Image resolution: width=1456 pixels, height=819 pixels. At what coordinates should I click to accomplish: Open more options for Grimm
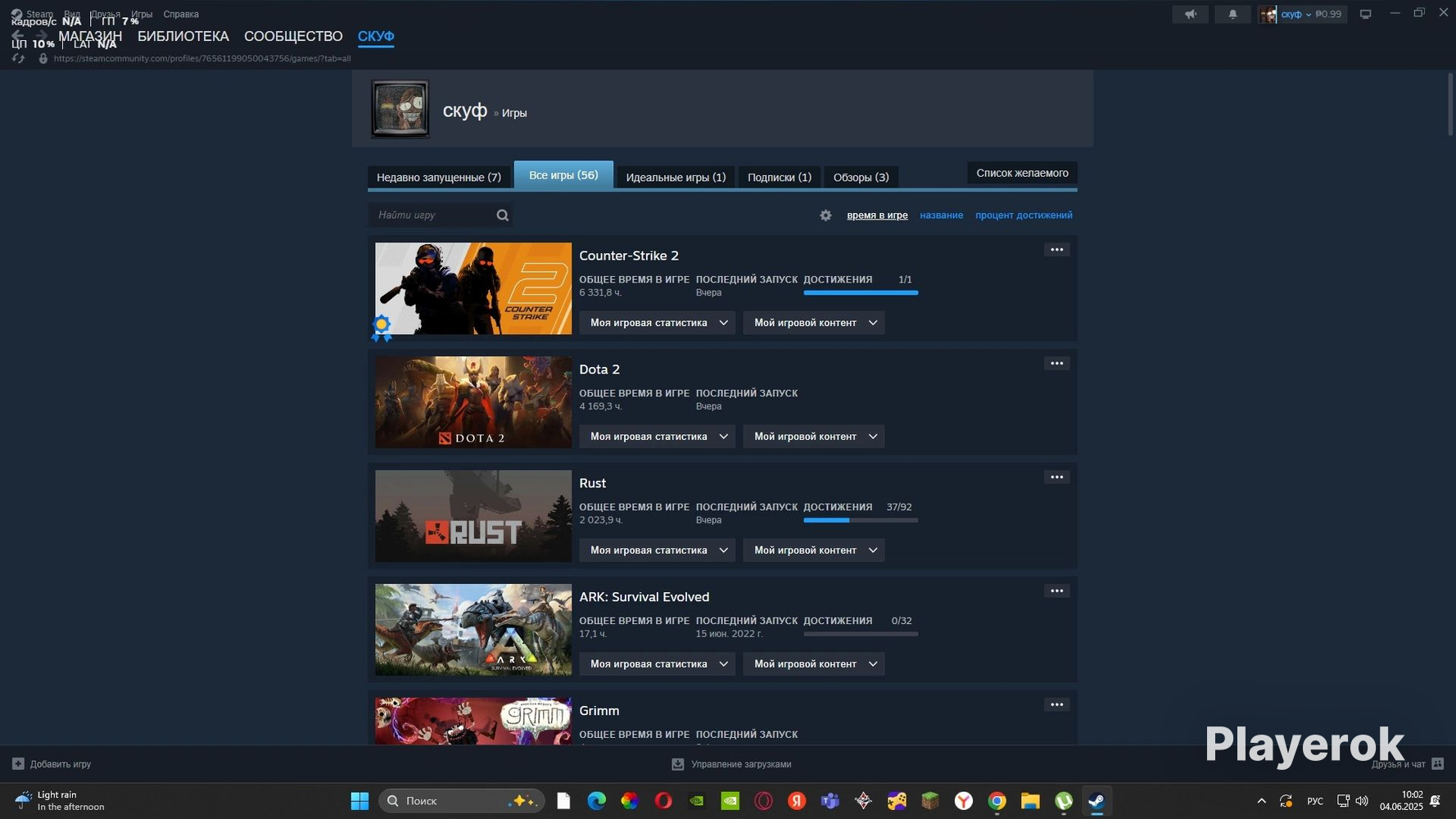tap(1056, 705)
